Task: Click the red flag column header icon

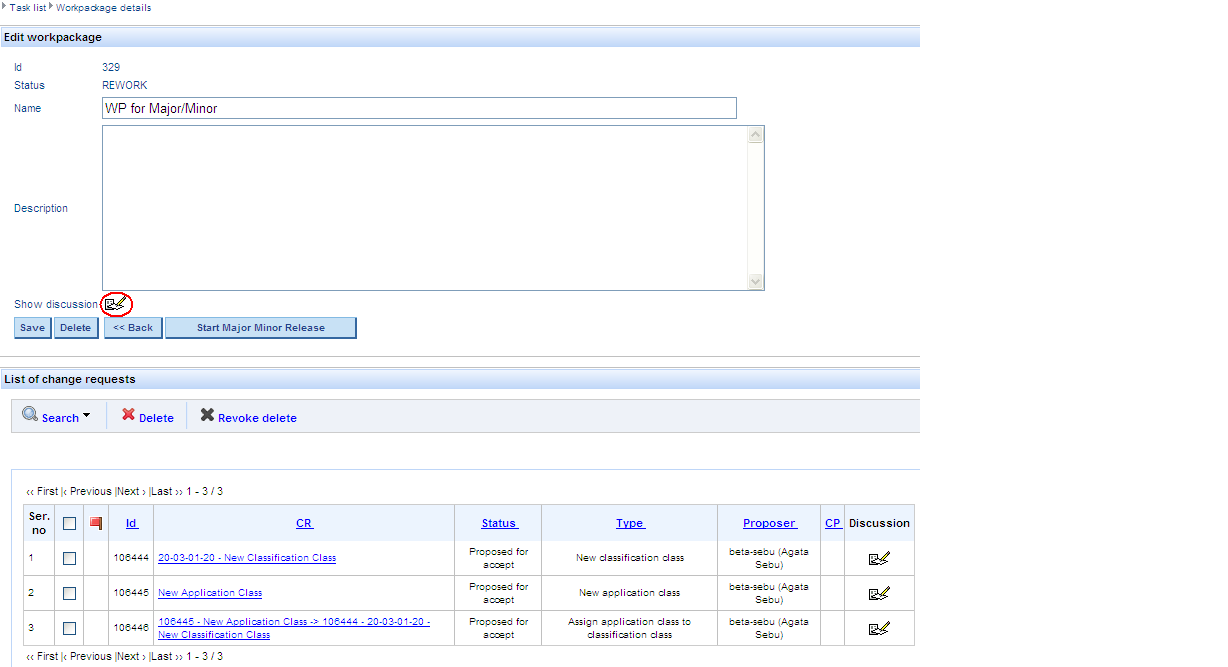Action: tap(96, 523)
